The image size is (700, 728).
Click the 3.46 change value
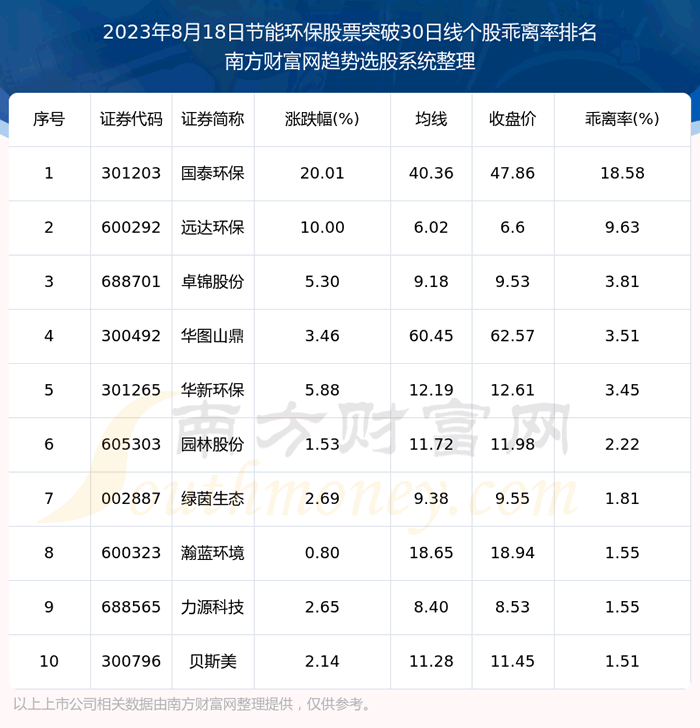click(x=322, y=336)
